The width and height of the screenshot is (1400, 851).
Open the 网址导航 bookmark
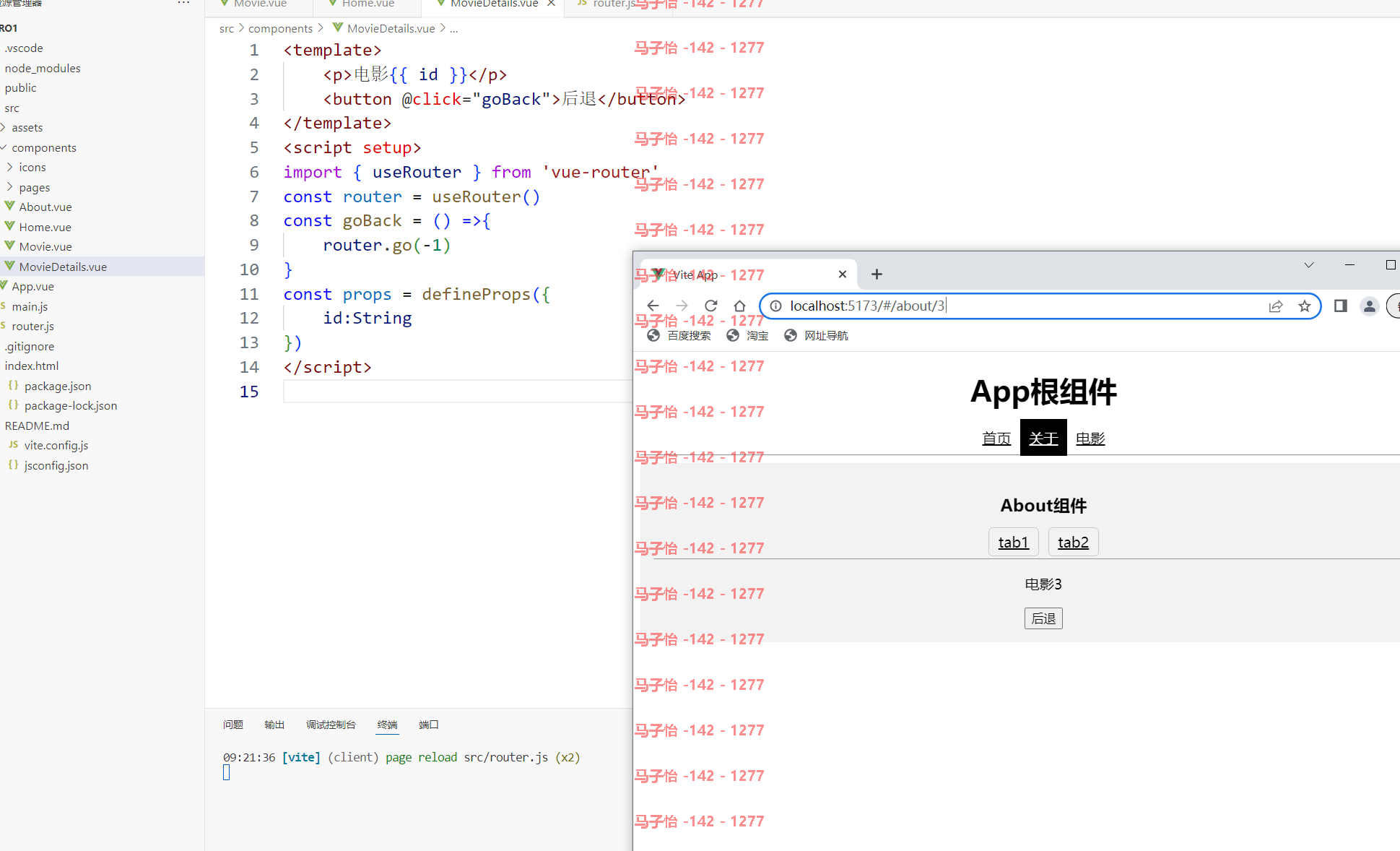coord(816,335)
